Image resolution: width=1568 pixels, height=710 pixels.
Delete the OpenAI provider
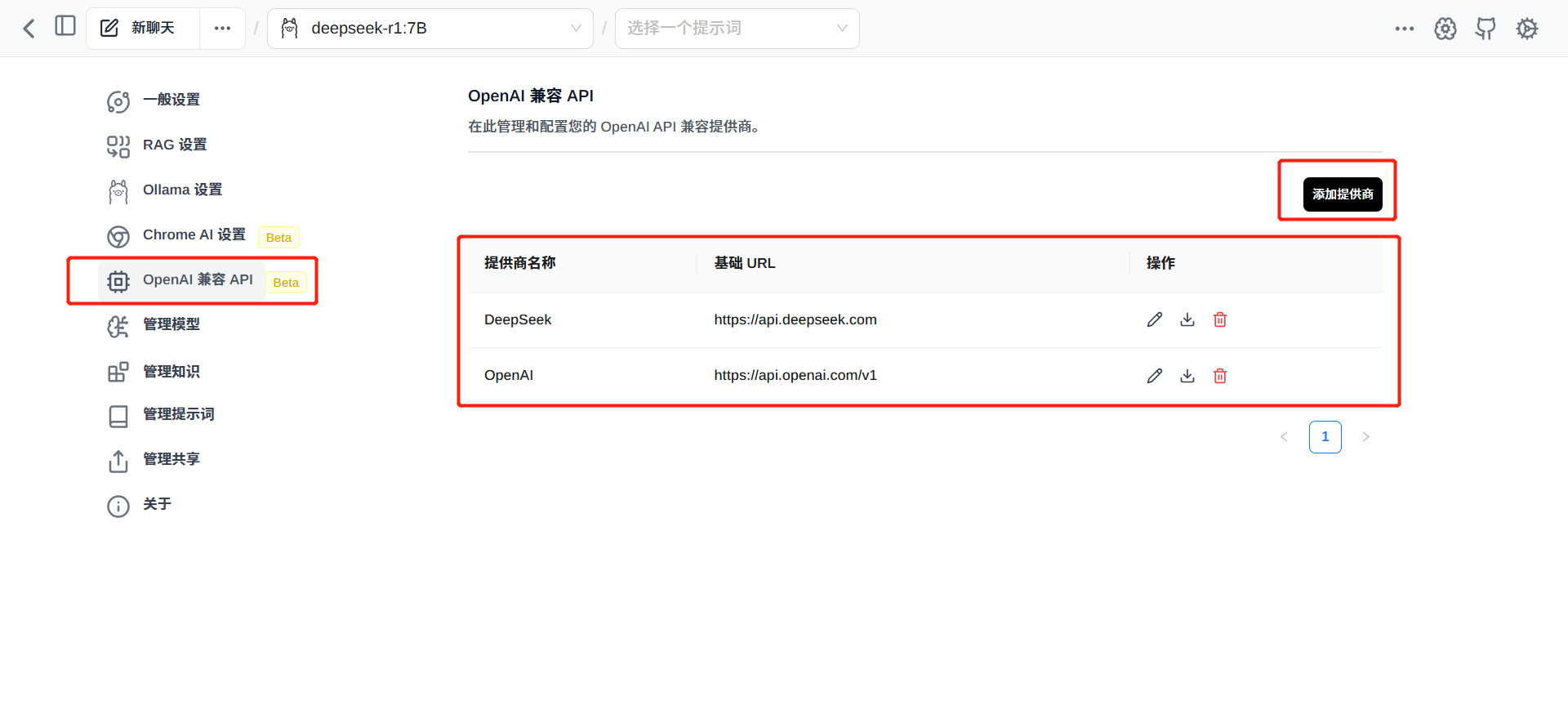(x=1220, y=376)
